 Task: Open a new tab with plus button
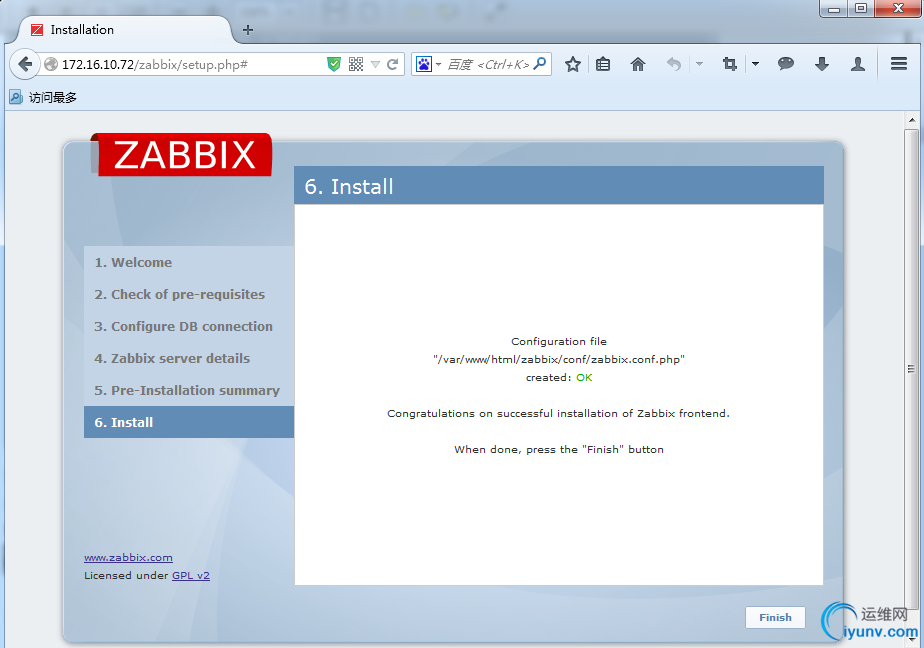(248, 30)
